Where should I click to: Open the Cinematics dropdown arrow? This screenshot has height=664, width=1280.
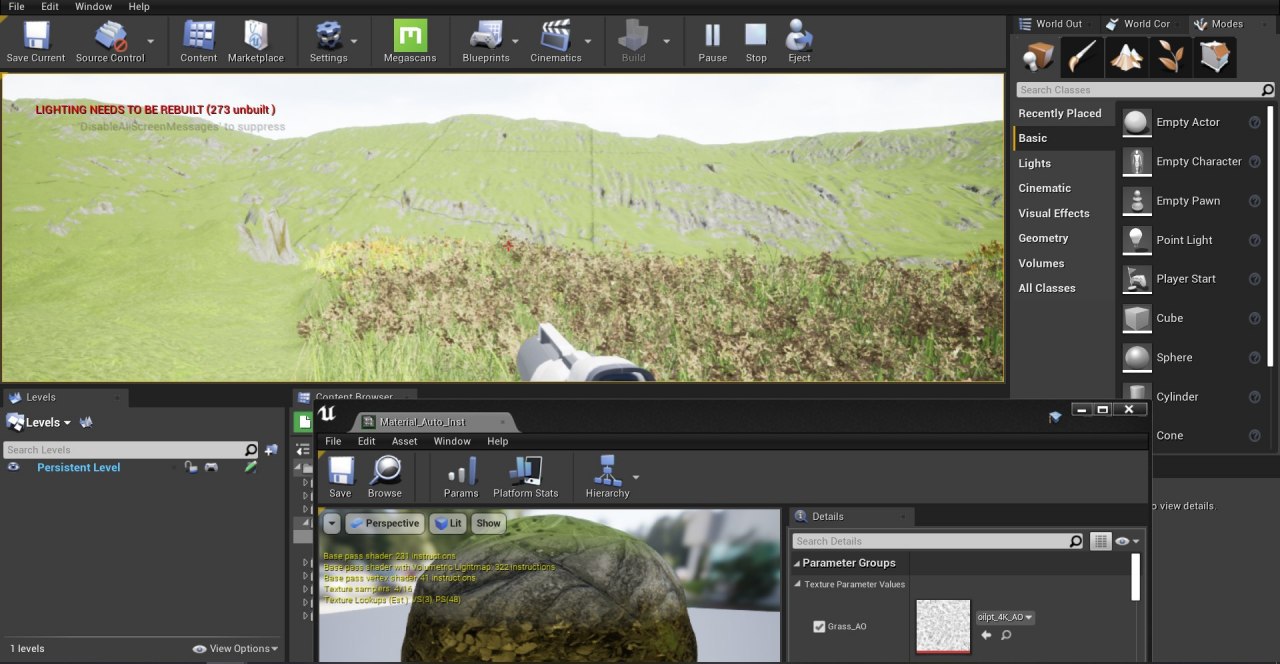(x=588, y=42)
